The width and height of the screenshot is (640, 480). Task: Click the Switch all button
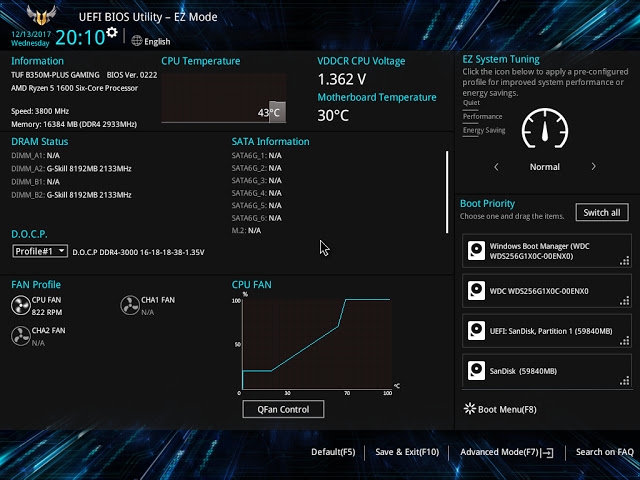(x=602, y=212)
